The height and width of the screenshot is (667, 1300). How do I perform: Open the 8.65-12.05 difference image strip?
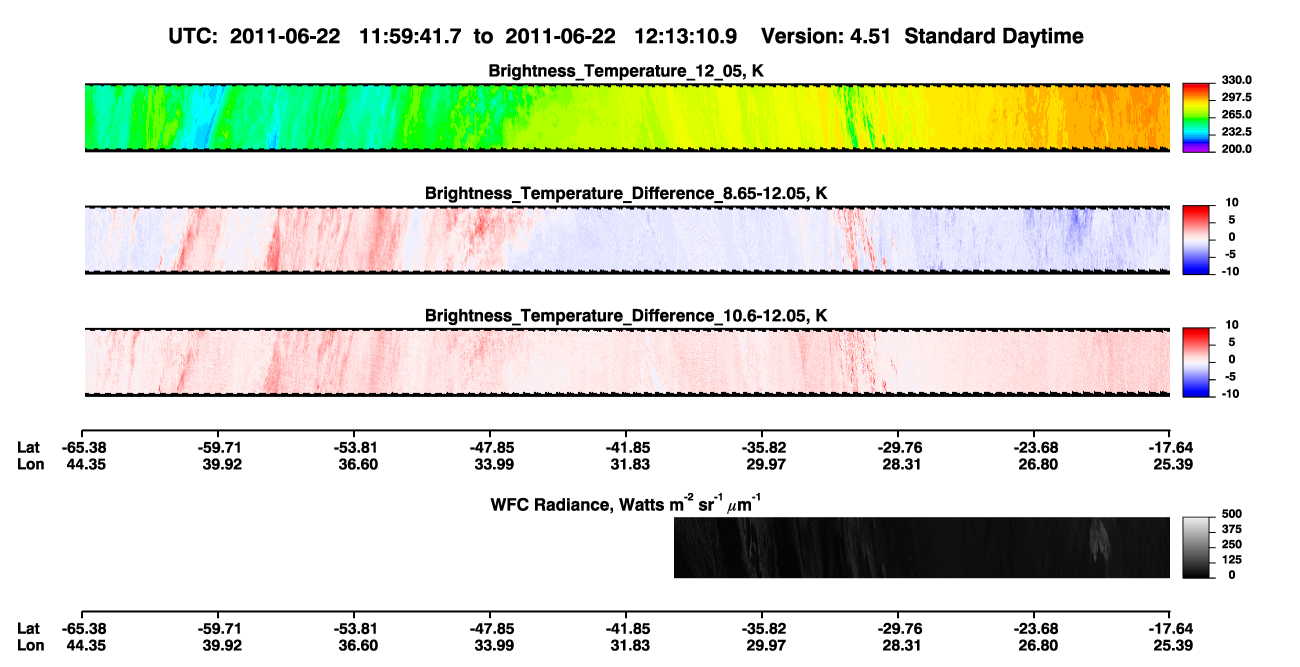627,240
